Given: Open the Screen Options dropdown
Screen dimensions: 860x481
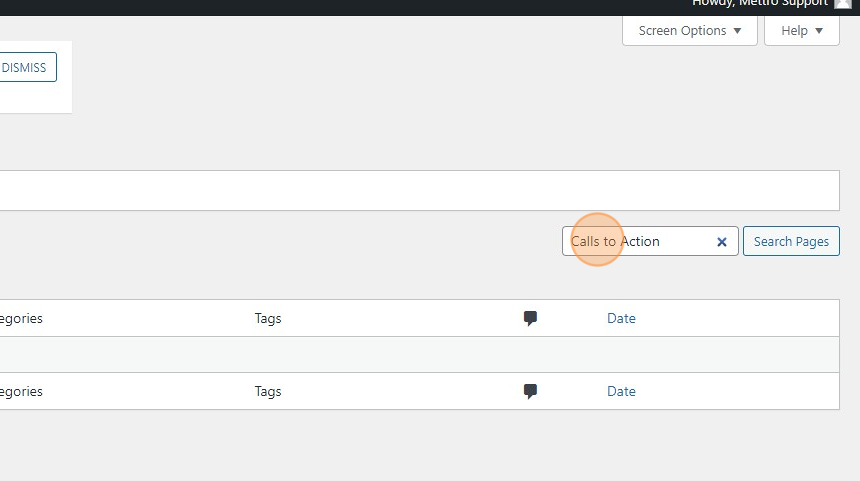Looking at the screenshot, I should point(690,31).
